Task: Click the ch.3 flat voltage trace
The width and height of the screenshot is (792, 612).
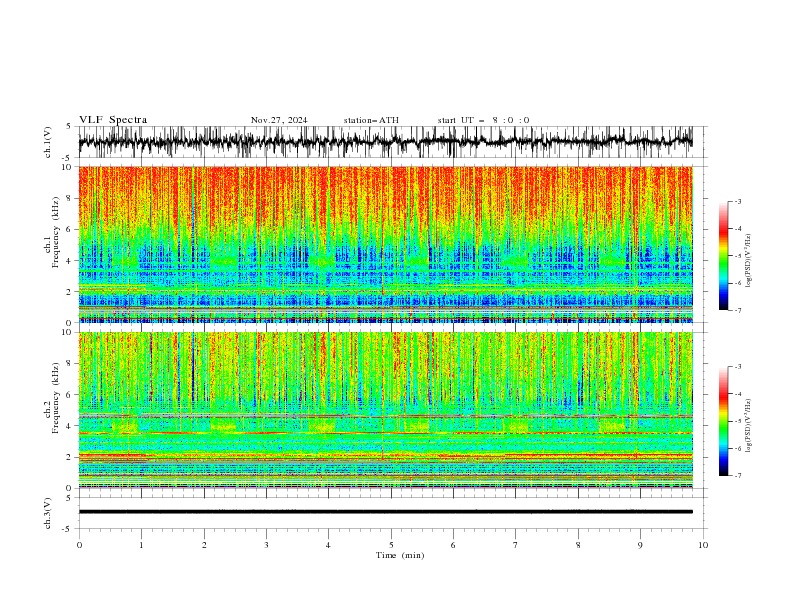Action: click(x=385, y=512)
